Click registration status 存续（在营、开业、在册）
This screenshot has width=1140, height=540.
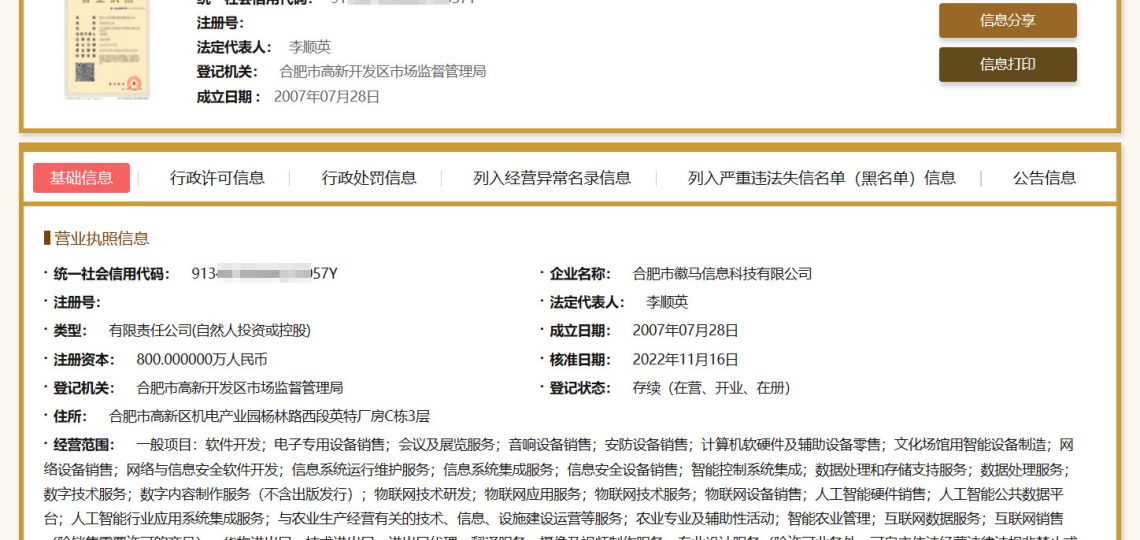coord(711,388)
